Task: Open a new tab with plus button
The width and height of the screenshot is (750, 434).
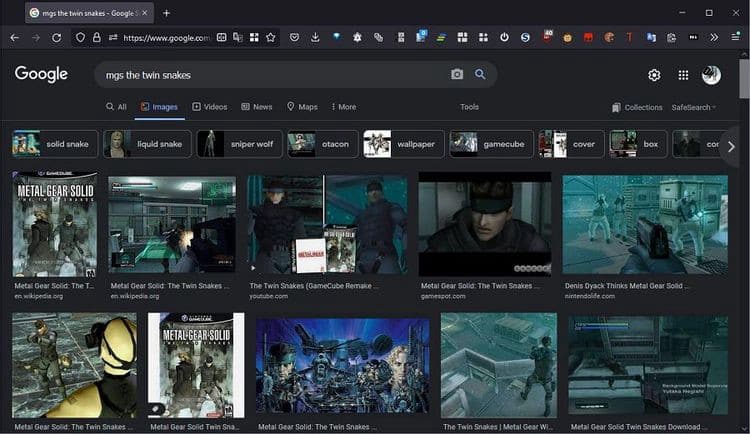Action: pyautogui.click(x=166, y=13)
